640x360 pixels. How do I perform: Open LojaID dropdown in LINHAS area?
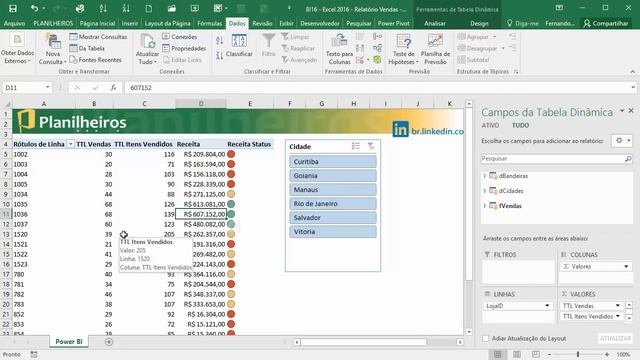click(x=547, y=306)
